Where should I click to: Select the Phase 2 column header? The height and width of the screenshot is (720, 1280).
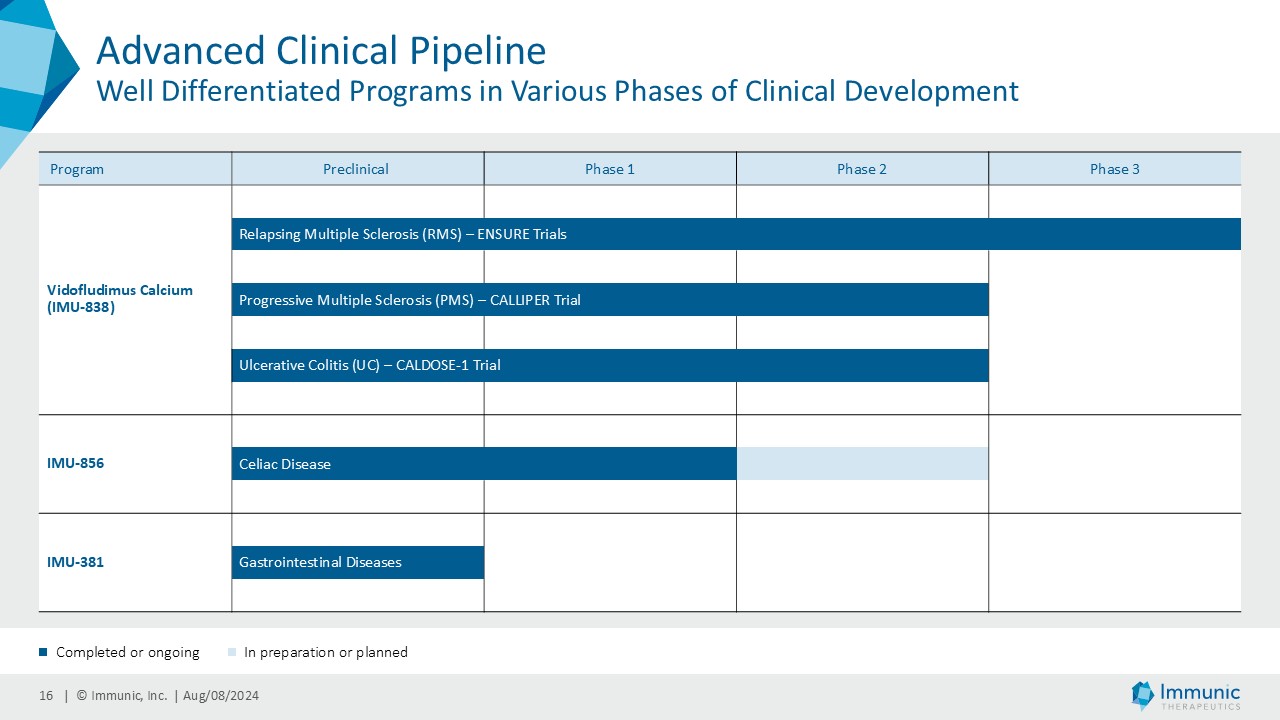tap(862, 169)
